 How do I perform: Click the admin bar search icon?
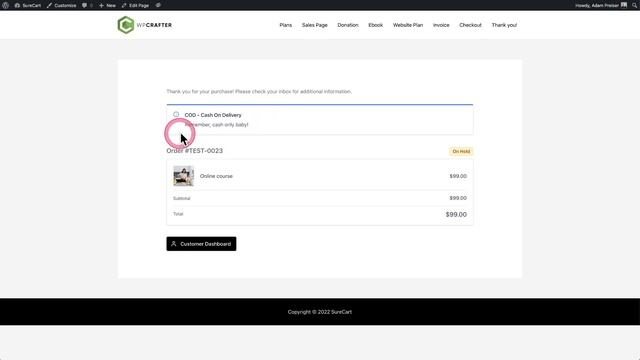[x=634, y=5]
